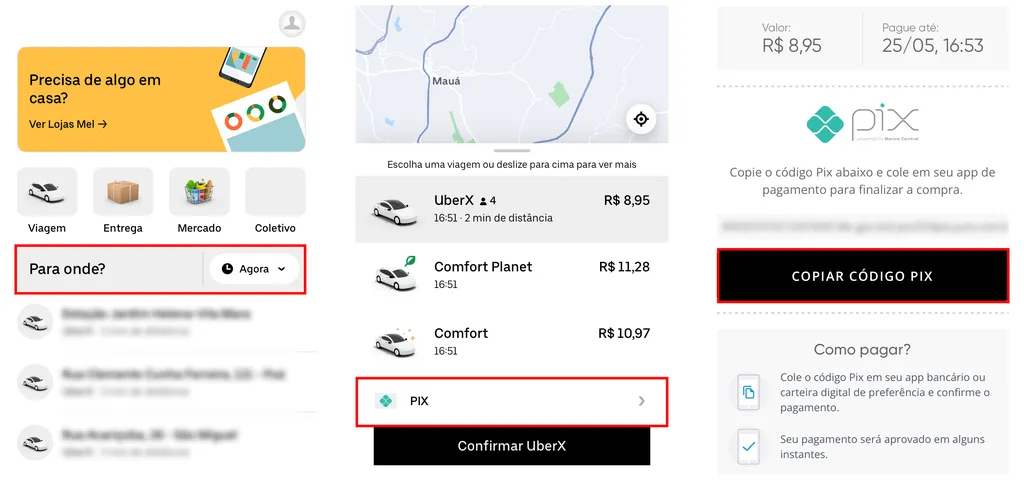This screenshot has height=480, width=1024.
Task: Select the Comfort Planet ride option
Action: click(x=511, y=274)
